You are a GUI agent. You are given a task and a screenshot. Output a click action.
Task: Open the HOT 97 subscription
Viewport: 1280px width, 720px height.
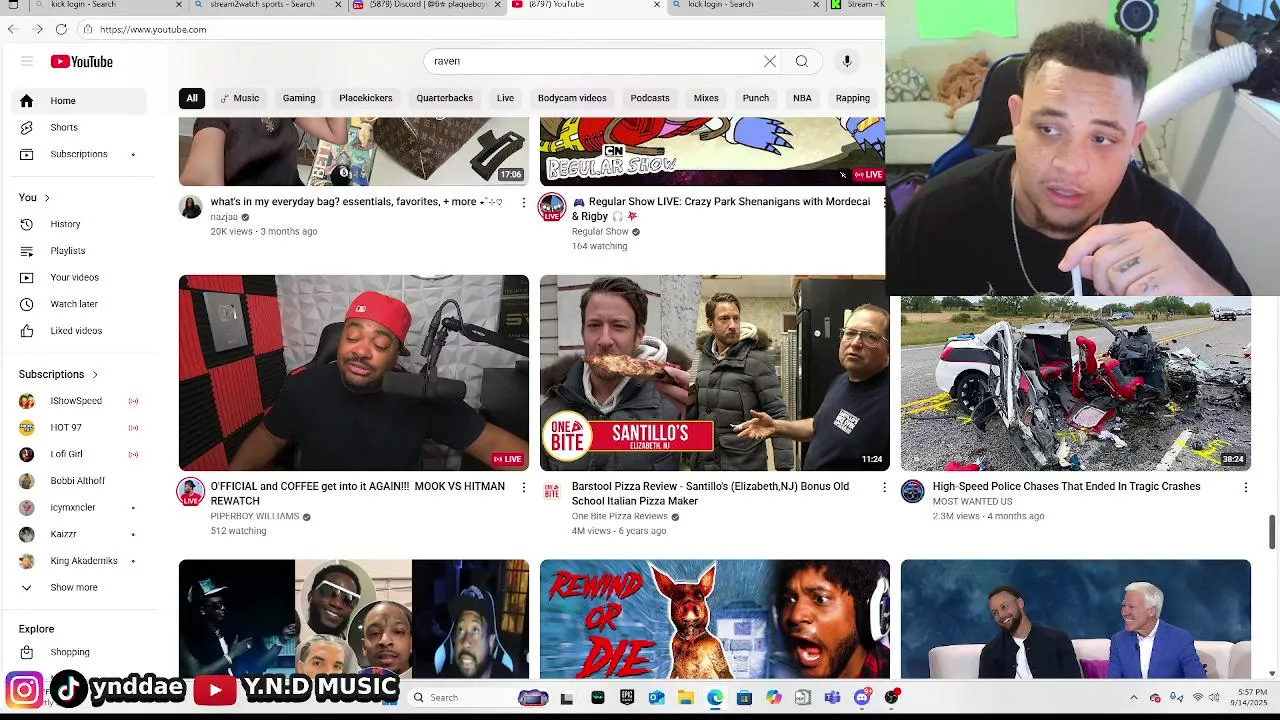point(79,428)
